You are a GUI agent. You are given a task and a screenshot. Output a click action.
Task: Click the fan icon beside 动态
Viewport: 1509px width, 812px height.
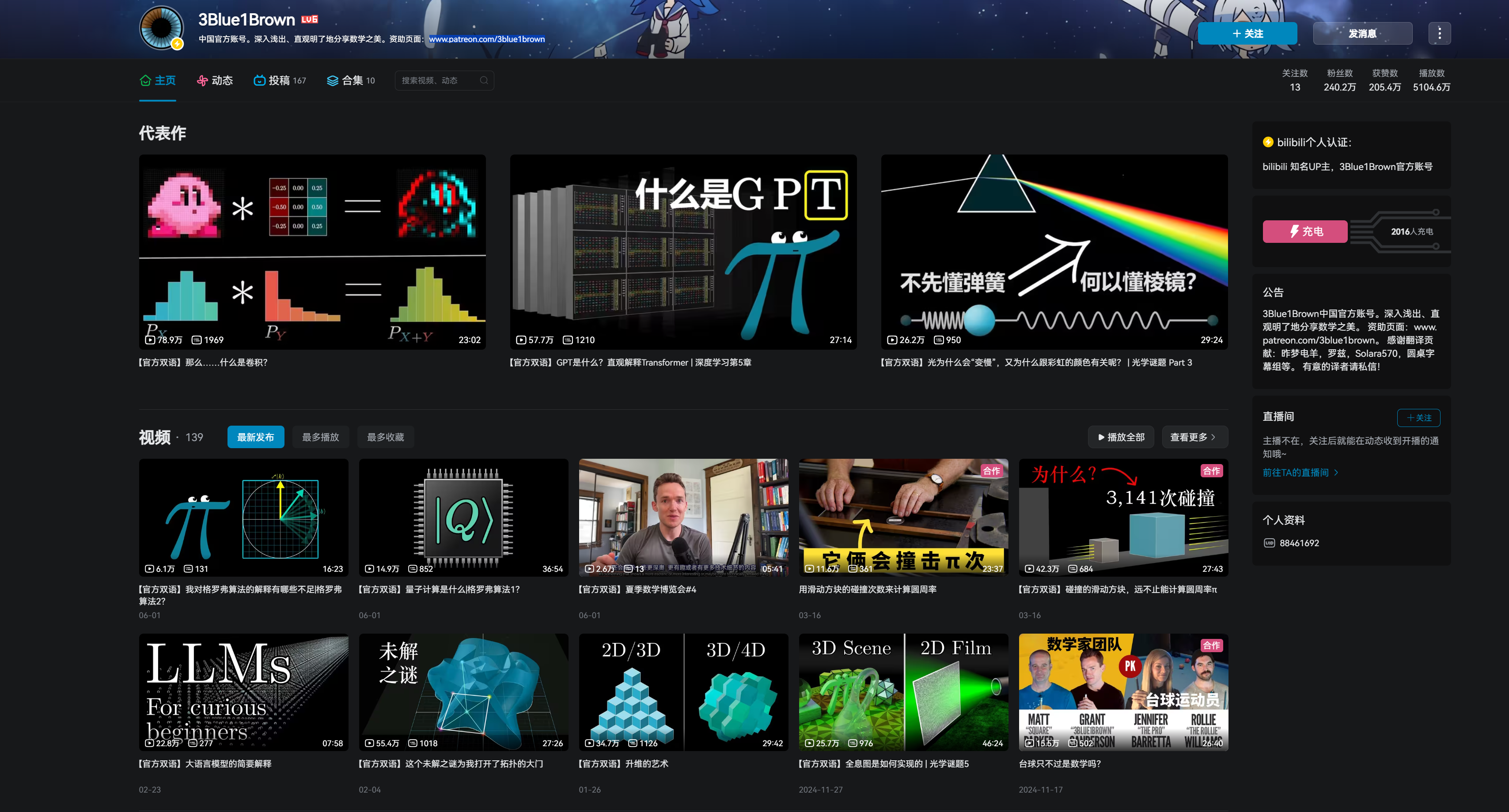click(x=202, y=81)
